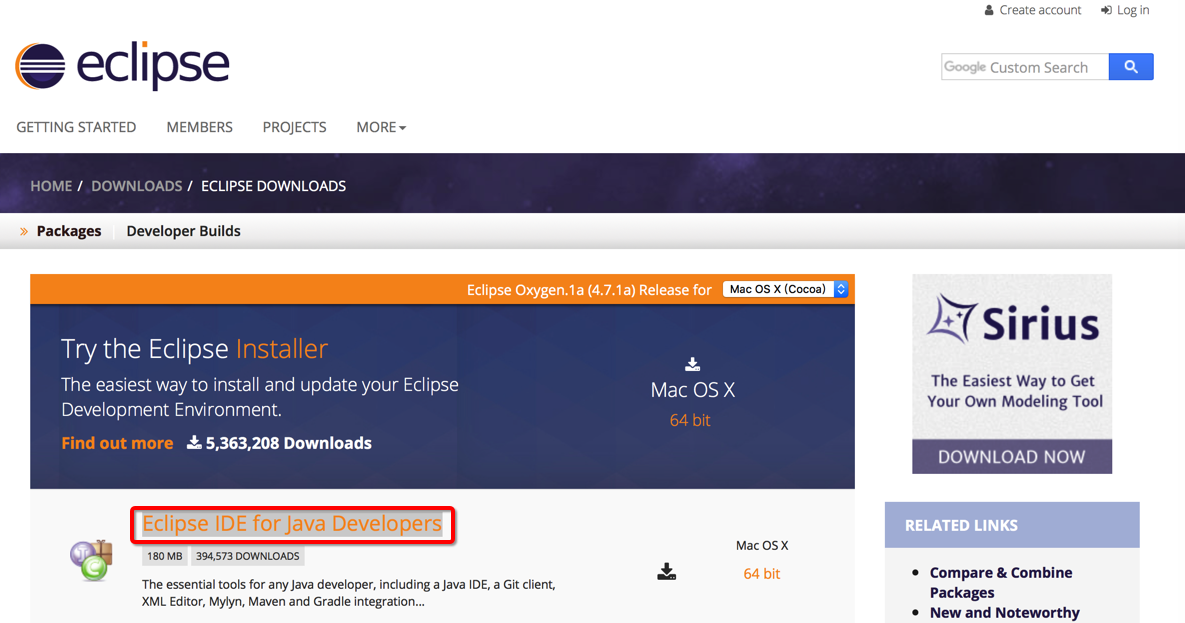Click the installer download icon above Mac OS X
The width and height of the screenshot is (1185, 623).
pos(692,364)
